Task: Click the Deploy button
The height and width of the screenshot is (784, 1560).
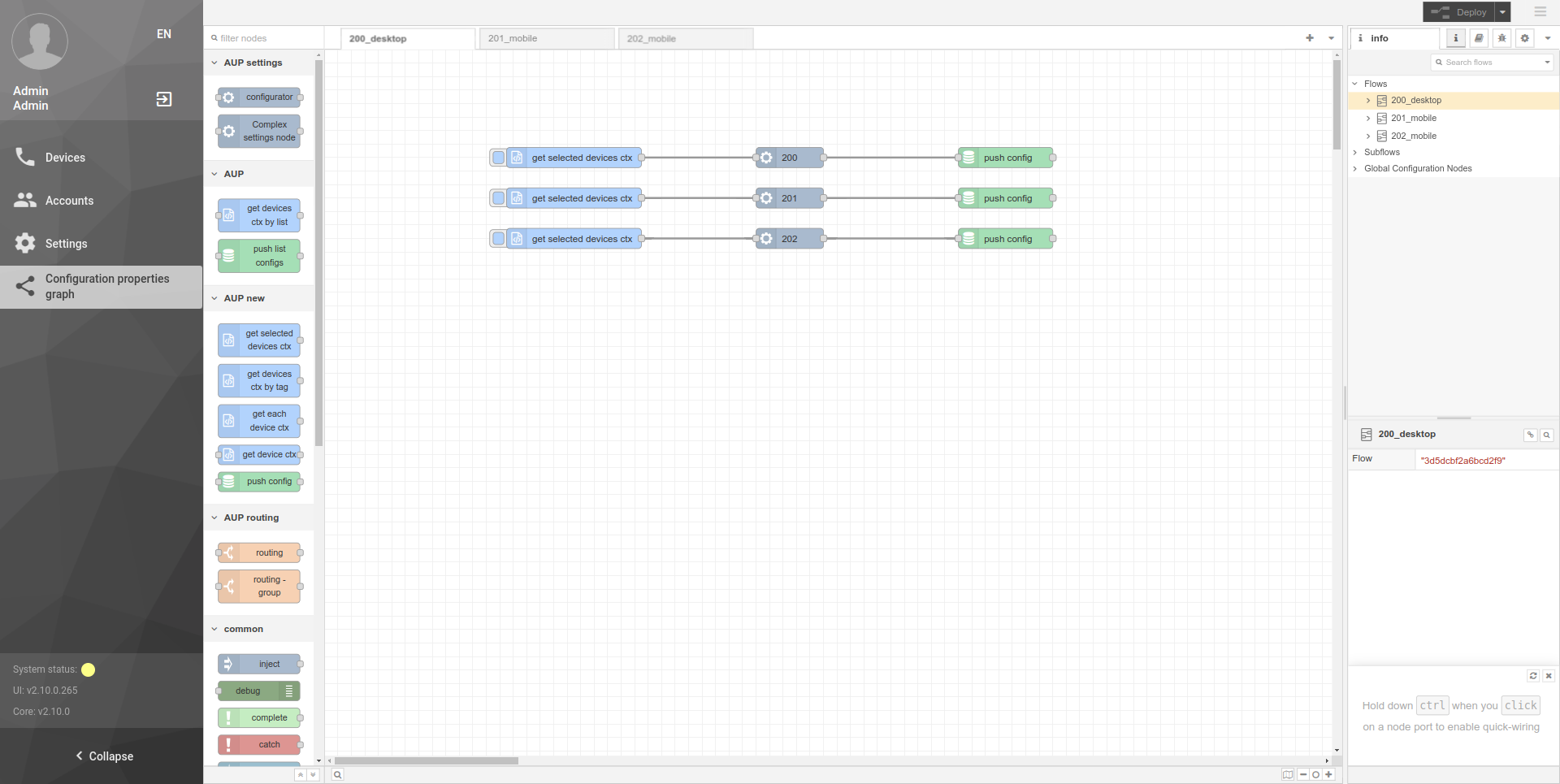Action: coord(1458,12)
